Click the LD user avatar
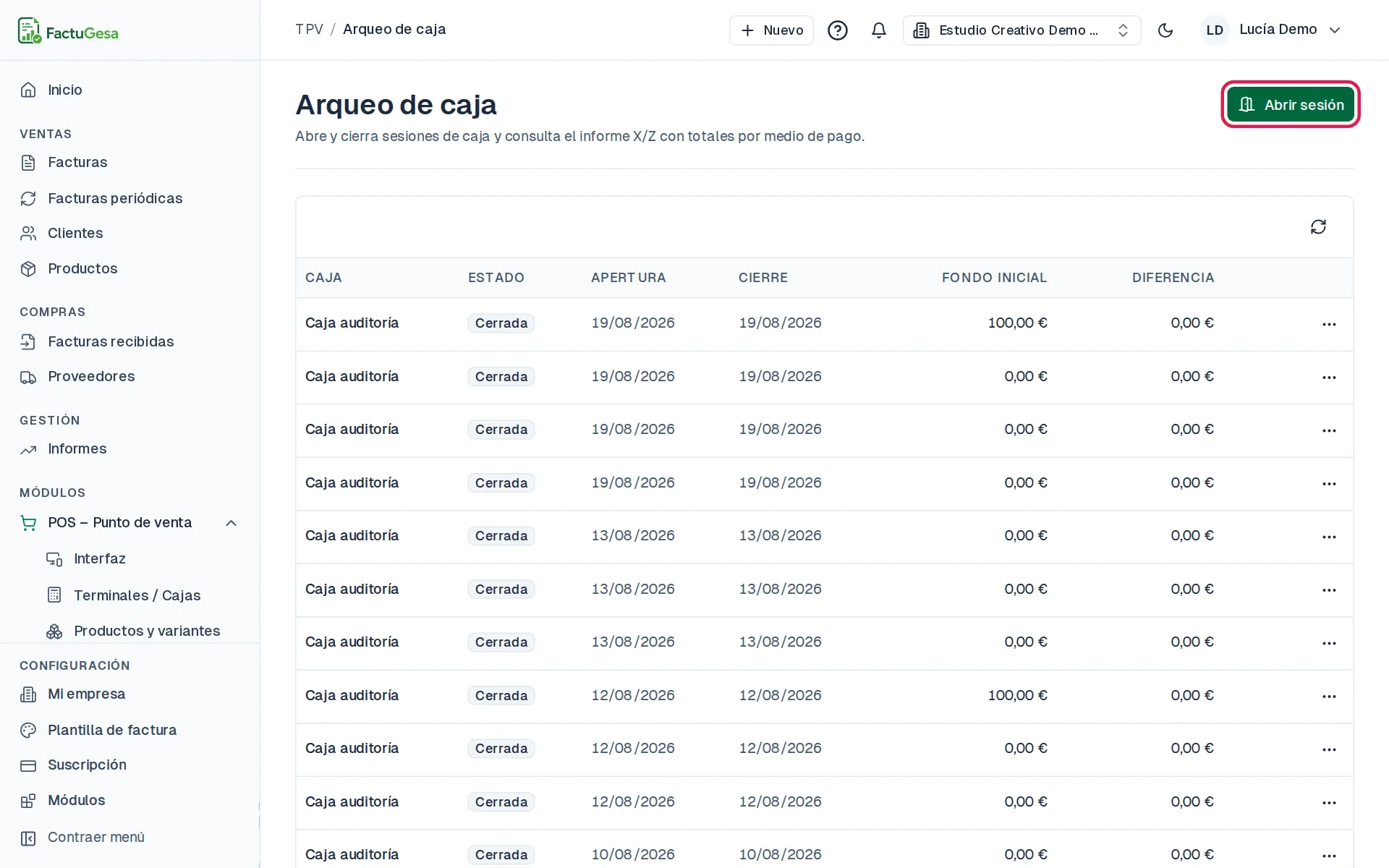Screen dimensions: 1389x868 pyautogui.click(x=1215, y=30)
